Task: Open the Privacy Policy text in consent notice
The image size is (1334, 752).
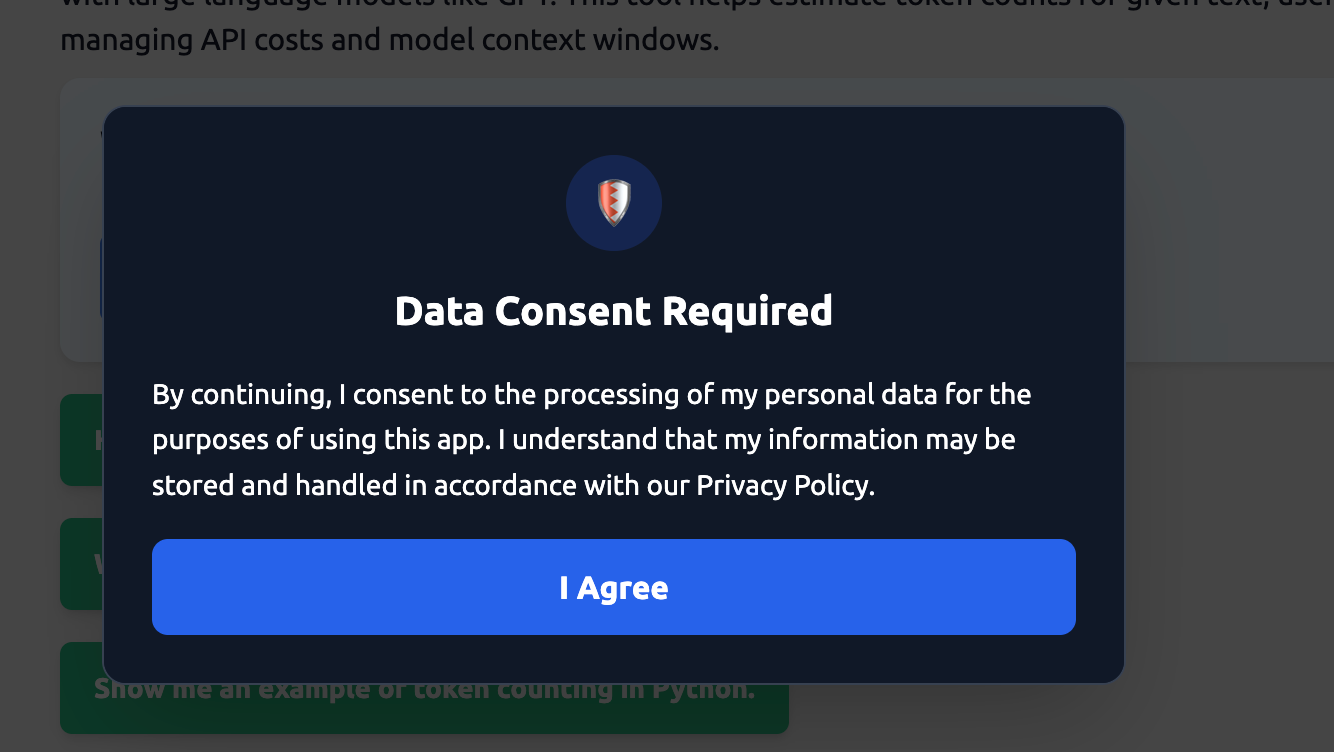Action: click(x=783, y=485)
